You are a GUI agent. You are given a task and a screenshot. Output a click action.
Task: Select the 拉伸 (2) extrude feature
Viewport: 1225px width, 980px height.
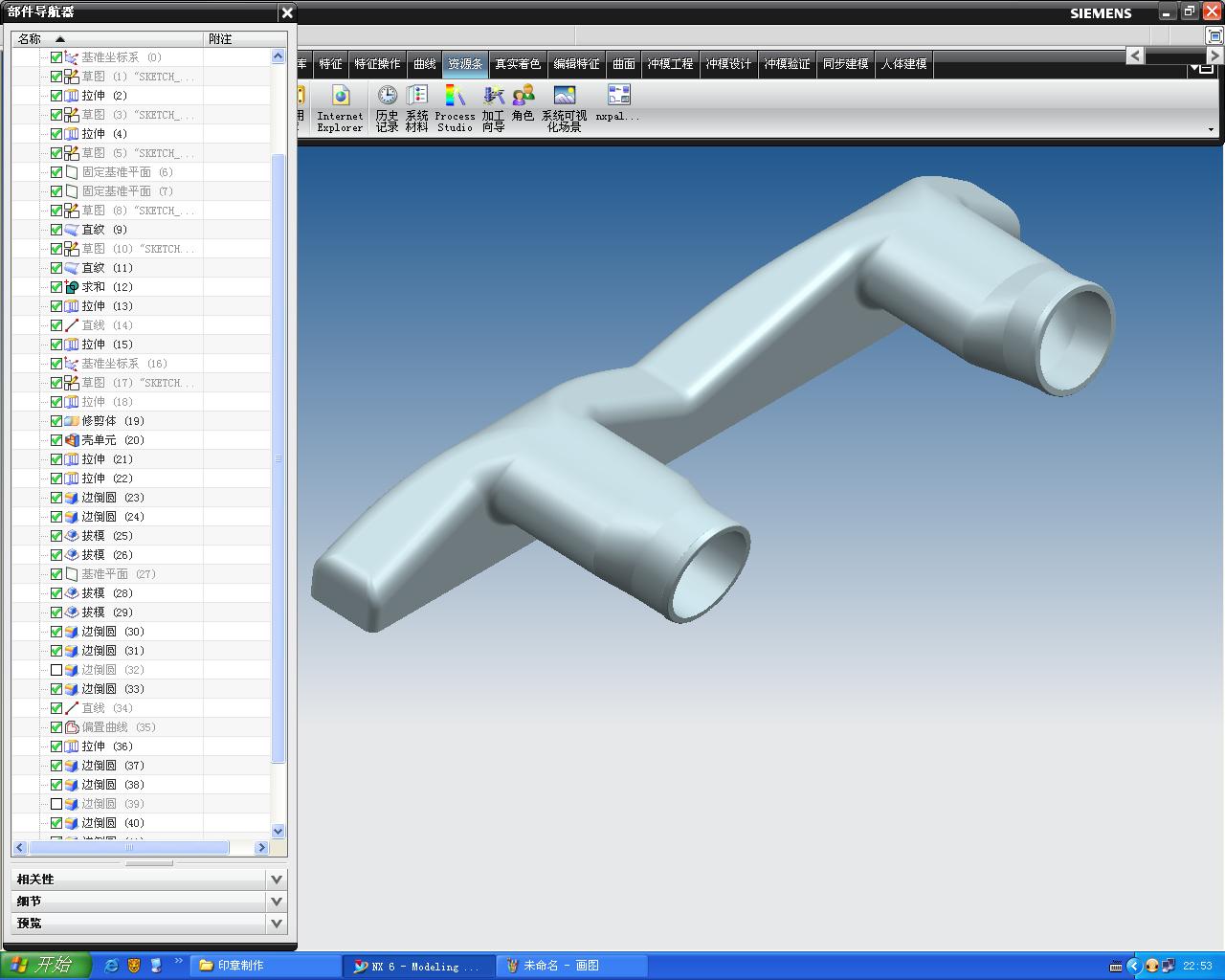click(x=104, y=96)
